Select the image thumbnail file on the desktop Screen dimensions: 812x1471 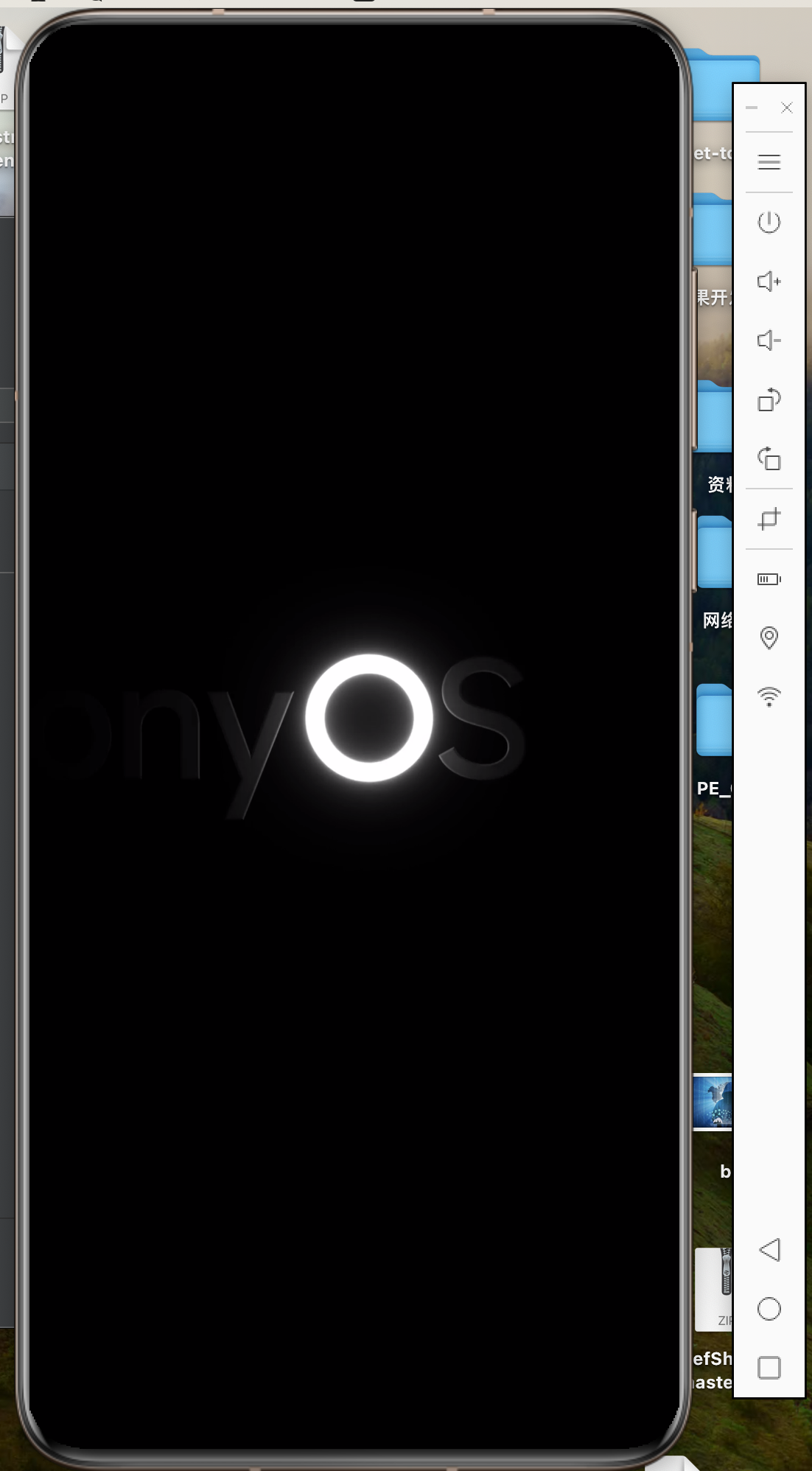click(713, 1102)
